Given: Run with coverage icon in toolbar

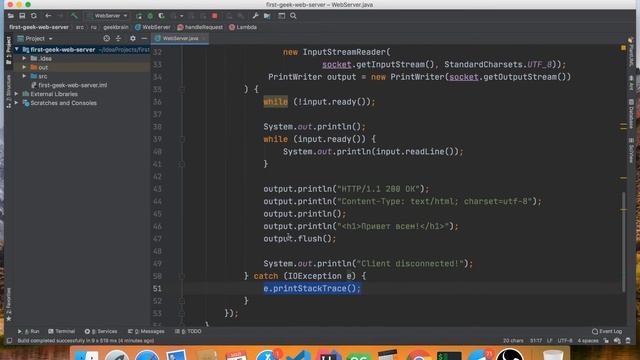Looking at the screenshot, I should 162,16.
